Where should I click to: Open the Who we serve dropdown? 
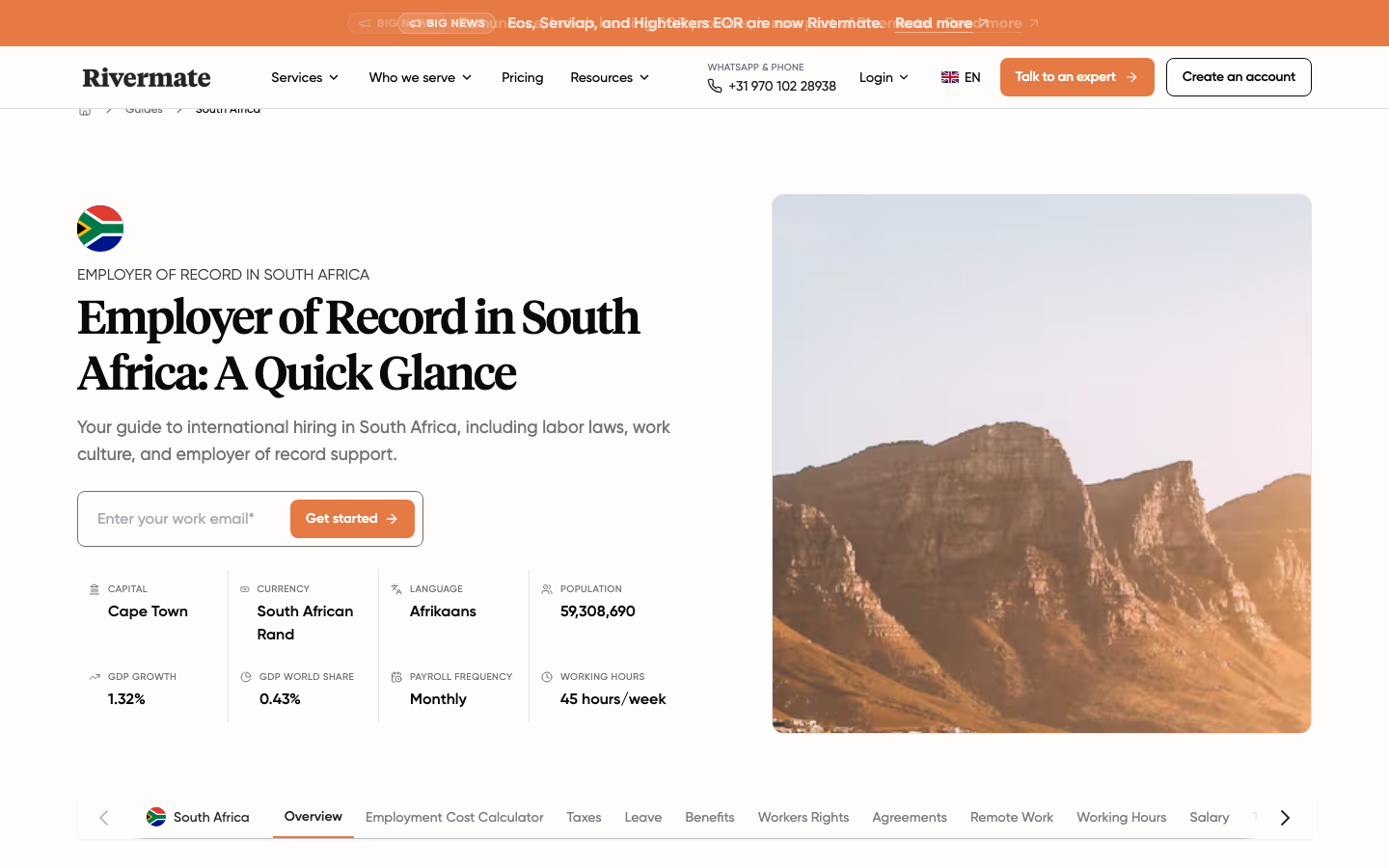point(421,77)
